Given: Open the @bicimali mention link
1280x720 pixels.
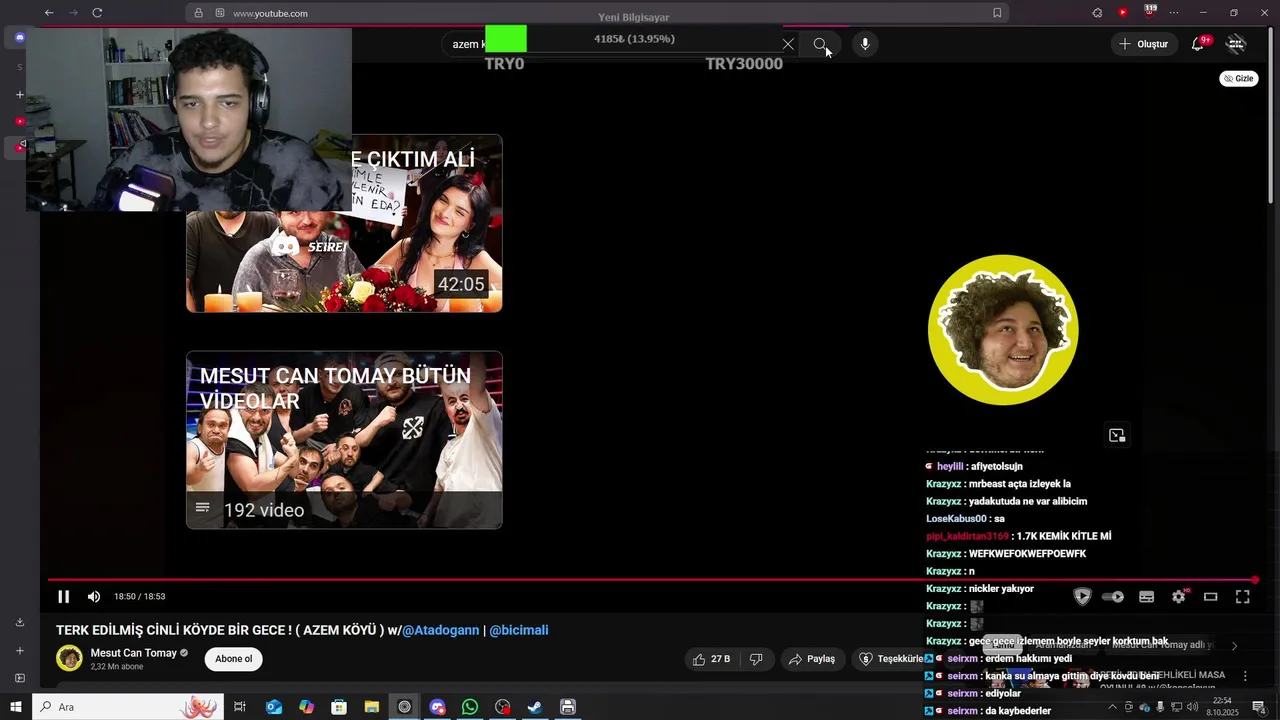Looking at the screenshot, I should (x=518, y=630).
